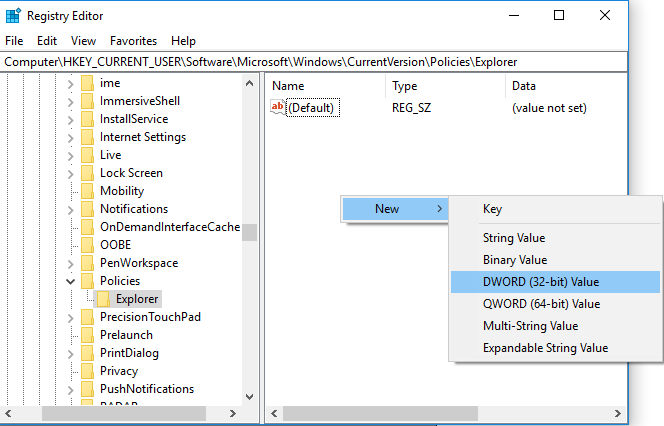The image size is (664, 426).
Task: Collapse the Policies key
Action: click(70, 281)
